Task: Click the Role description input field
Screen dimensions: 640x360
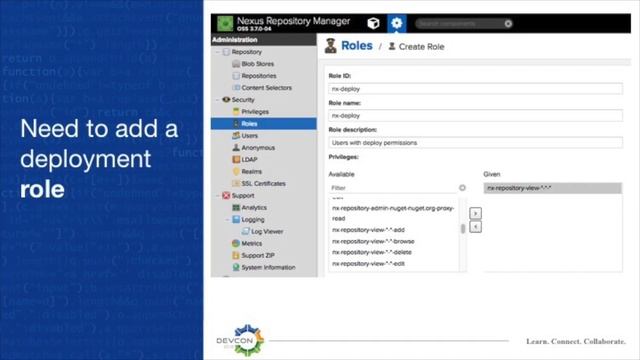Action: tap(476, 142)
